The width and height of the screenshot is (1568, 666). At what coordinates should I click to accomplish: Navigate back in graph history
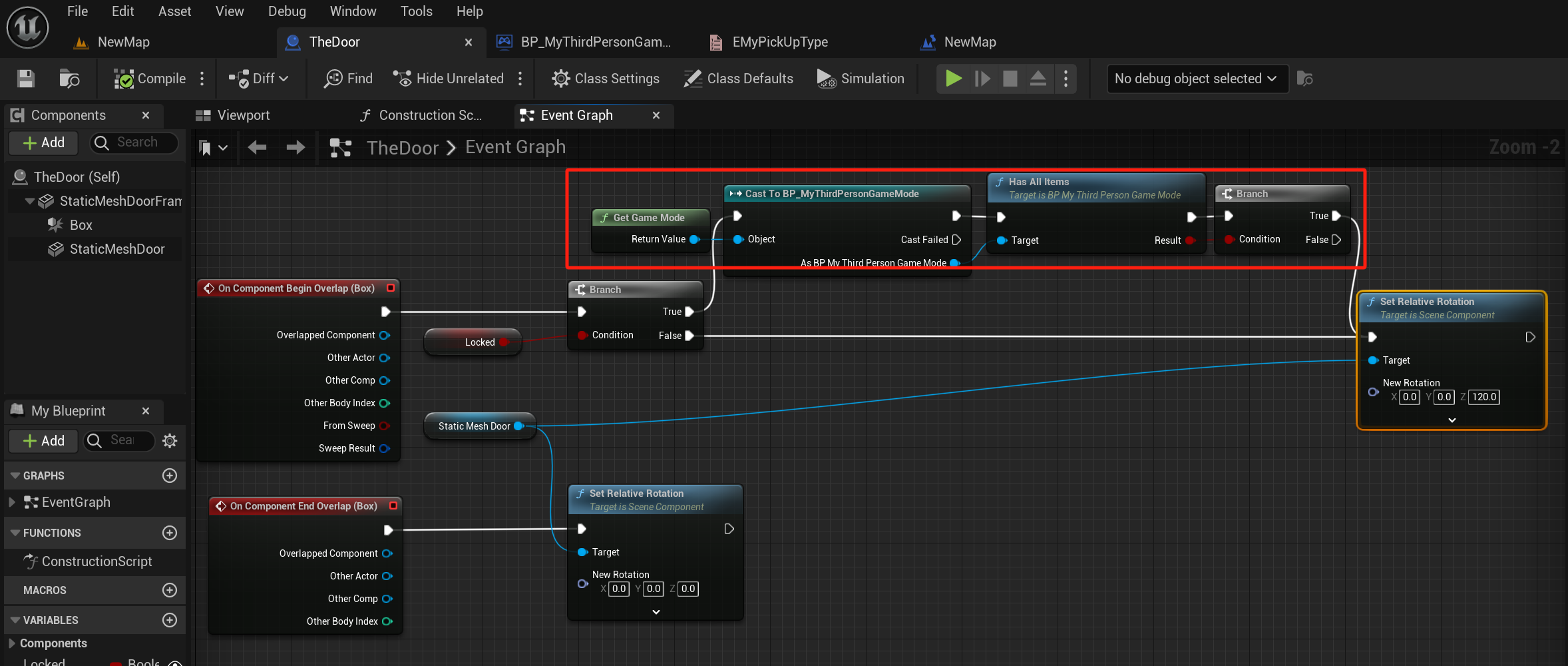click(x=257, y=147)
